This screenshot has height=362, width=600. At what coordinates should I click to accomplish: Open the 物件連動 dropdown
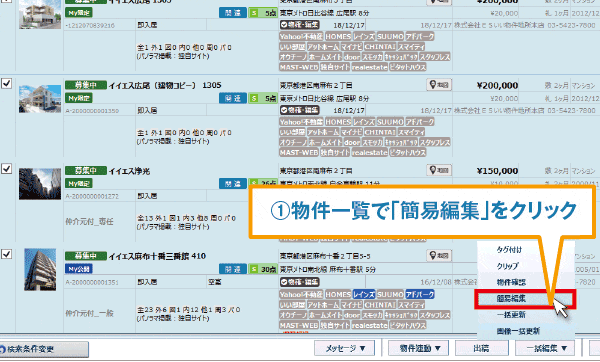tap(420, 348)
